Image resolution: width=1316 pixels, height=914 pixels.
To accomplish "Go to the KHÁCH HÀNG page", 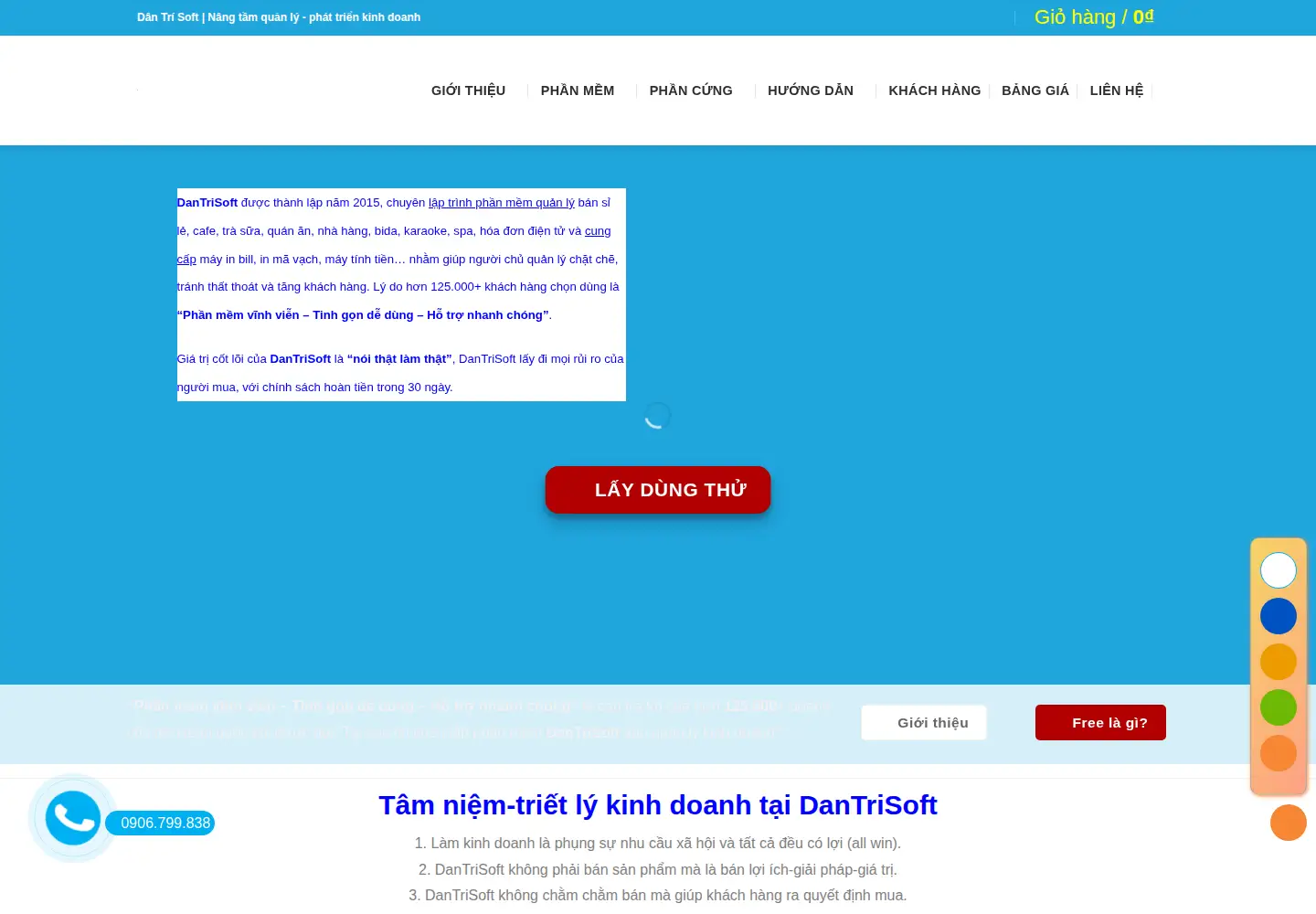I will click(935, 90).
